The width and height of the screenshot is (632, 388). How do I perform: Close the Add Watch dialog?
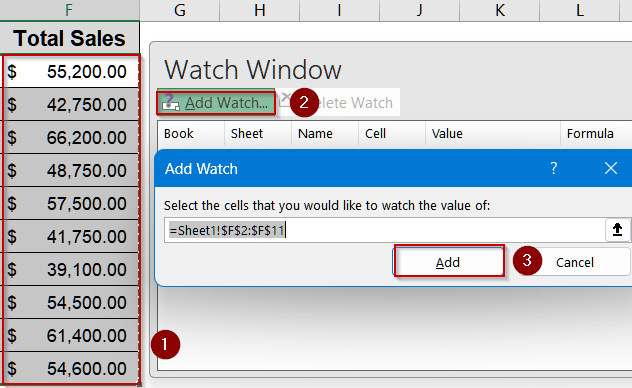611,168
